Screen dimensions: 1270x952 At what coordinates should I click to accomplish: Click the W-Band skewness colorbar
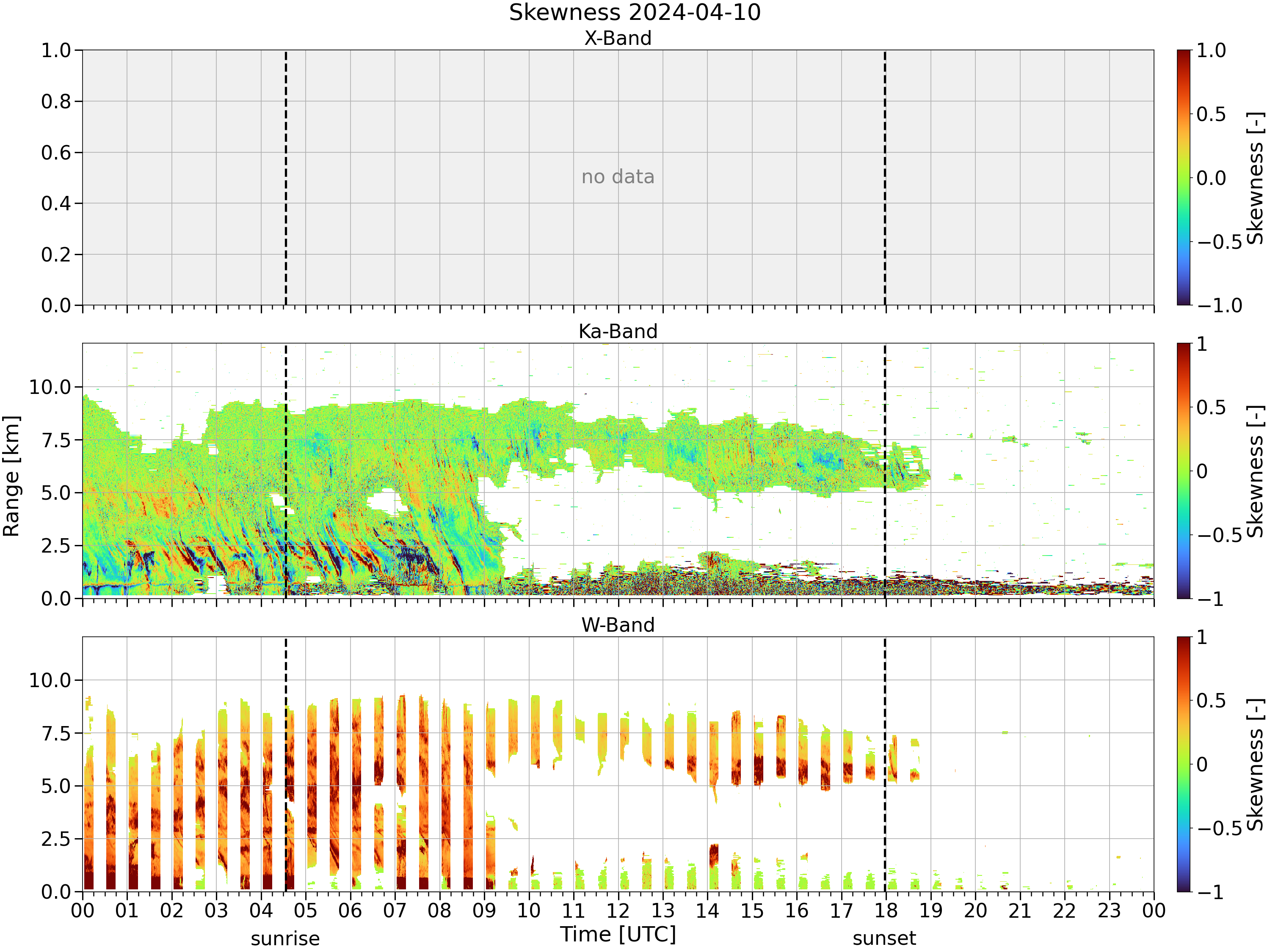(x=1183, y=764)
